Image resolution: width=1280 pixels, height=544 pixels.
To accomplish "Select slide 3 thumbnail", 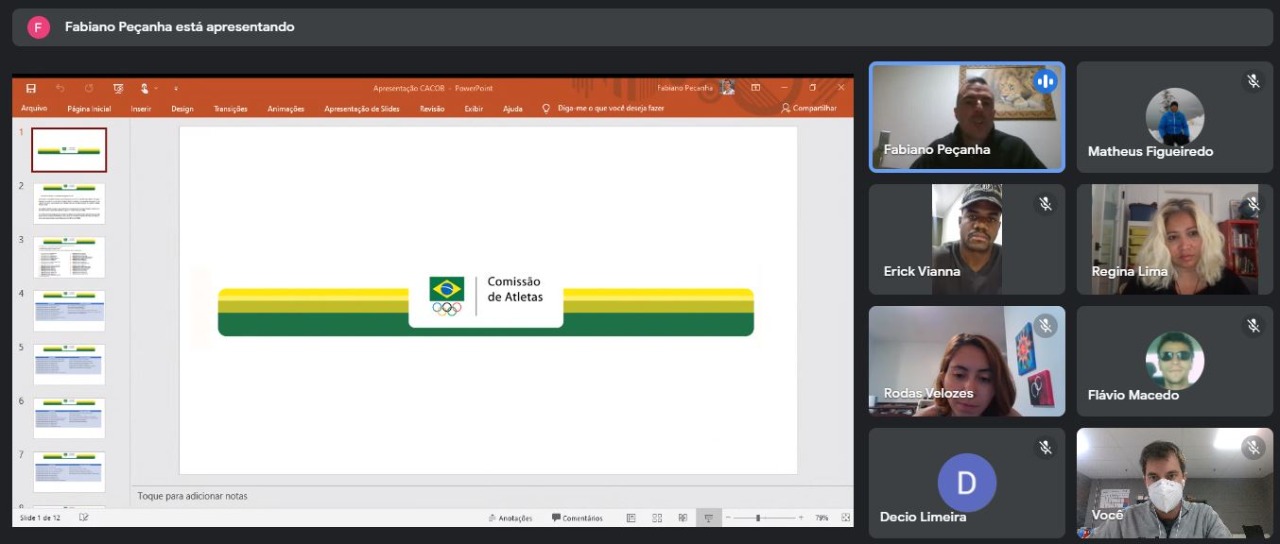I will [69, 257].
